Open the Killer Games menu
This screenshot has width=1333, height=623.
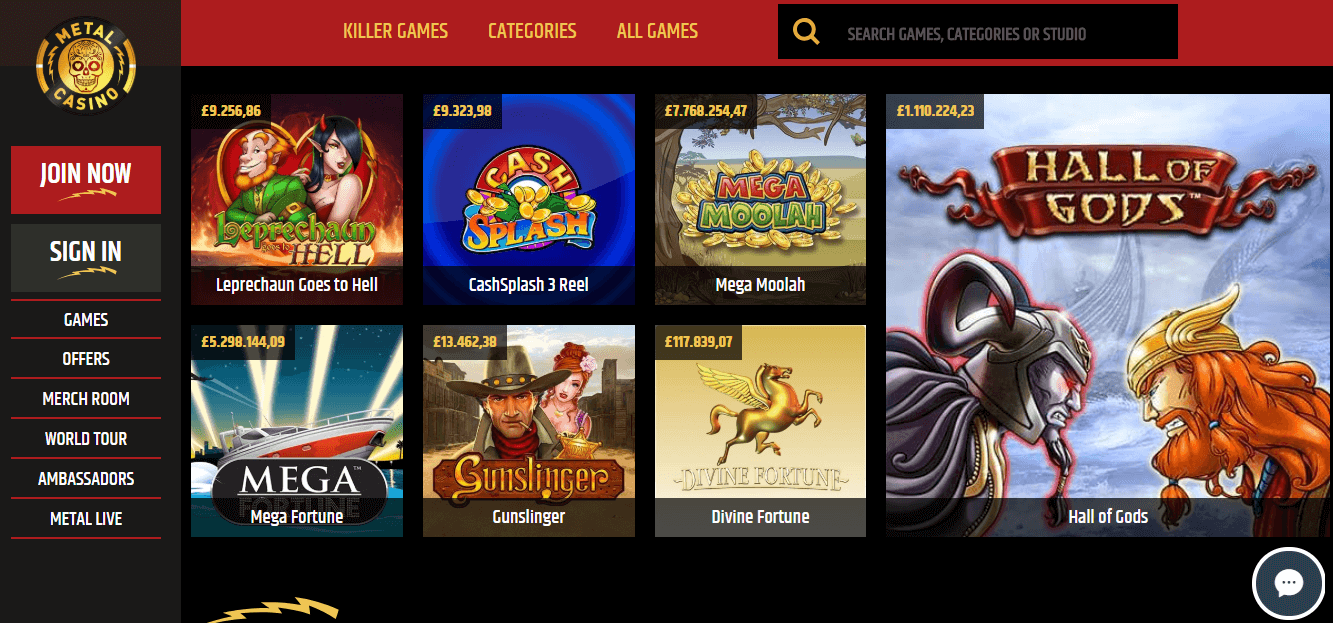[395, 31]
